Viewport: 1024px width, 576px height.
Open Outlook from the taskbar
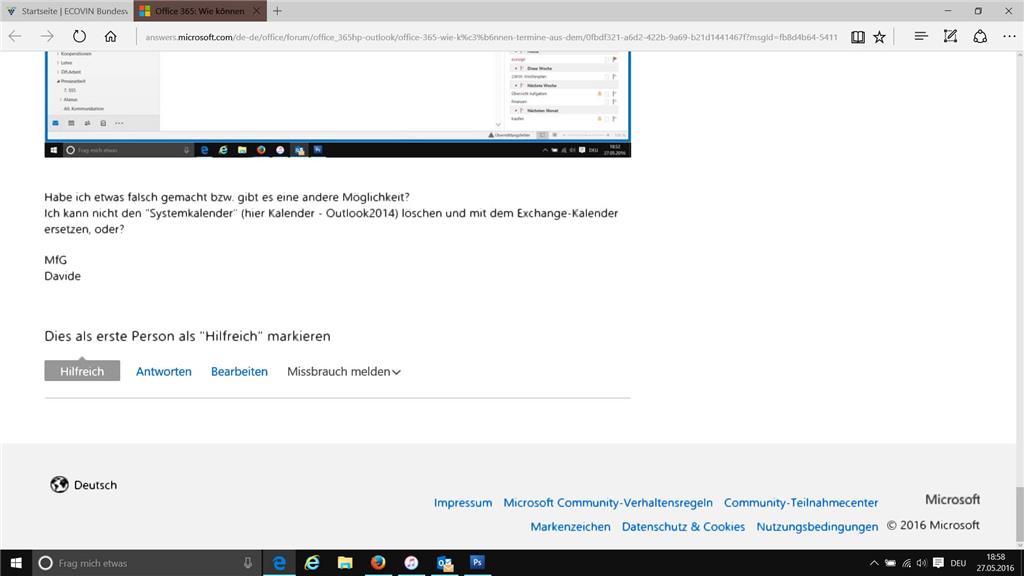pyautogui.click(x=445, y=563)
